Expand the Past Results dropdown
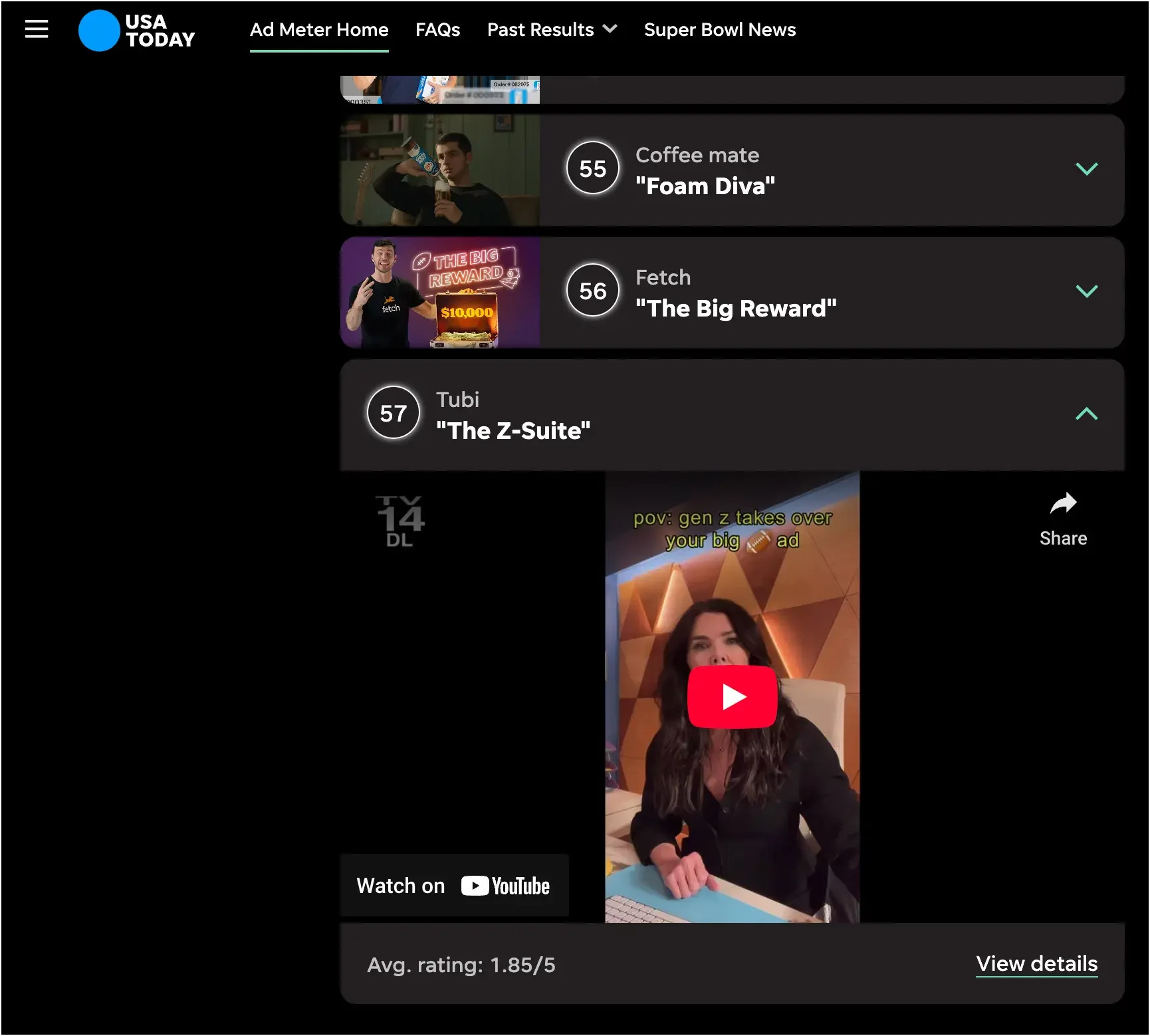Viewport: 1150px width, 1036px height. tap(552, 30)
